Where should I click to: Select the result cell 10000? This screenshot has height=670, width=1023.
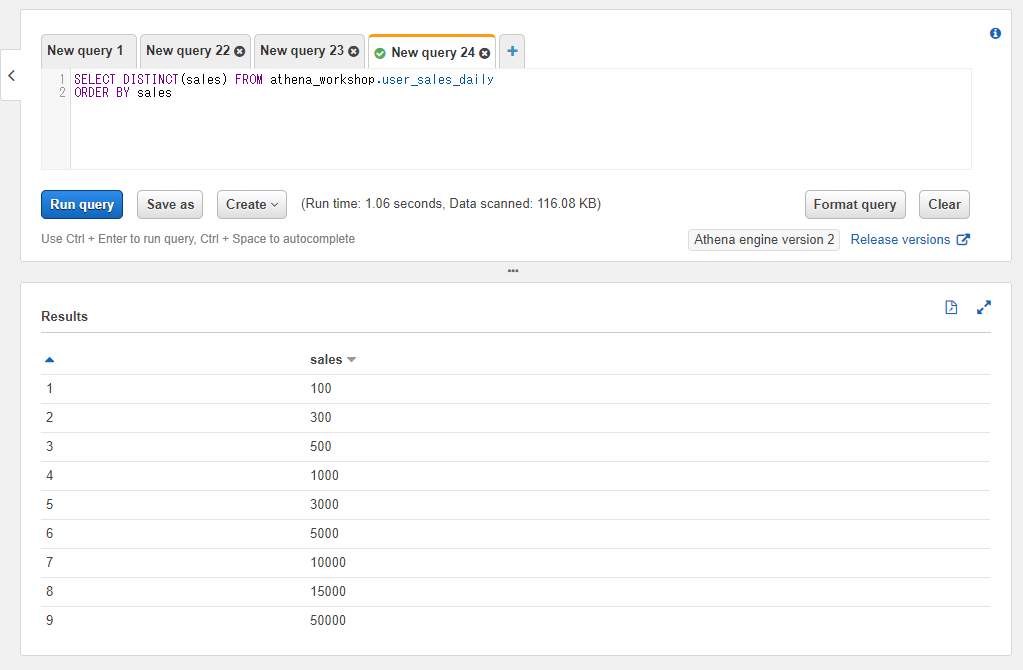328,562
